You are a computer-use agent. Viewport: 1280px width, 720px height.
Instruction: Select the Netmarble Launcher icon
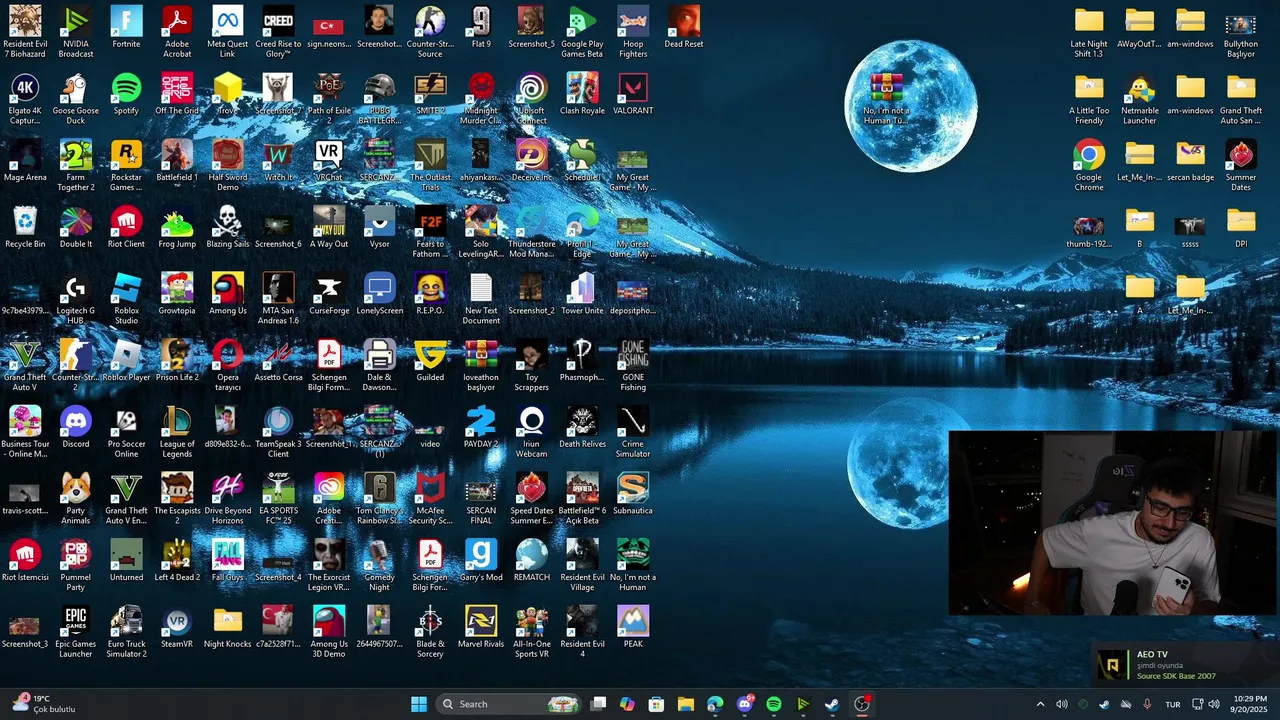[x=1140, y=100]
